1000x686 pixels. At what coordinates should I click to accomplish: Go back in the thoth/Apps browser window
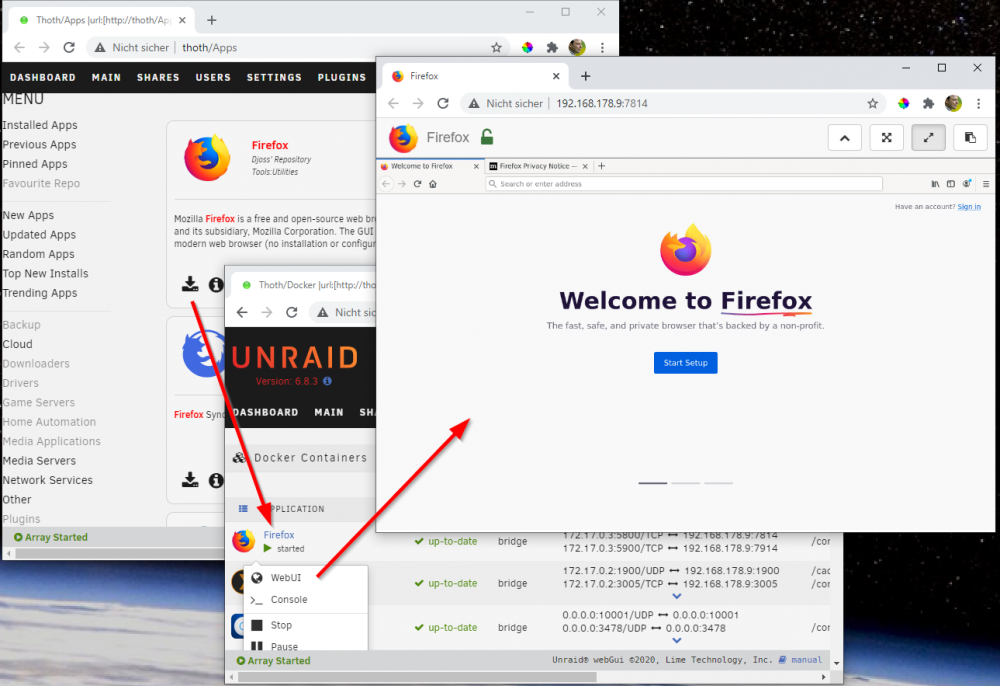pyautogui.click(x=20, y=47)
